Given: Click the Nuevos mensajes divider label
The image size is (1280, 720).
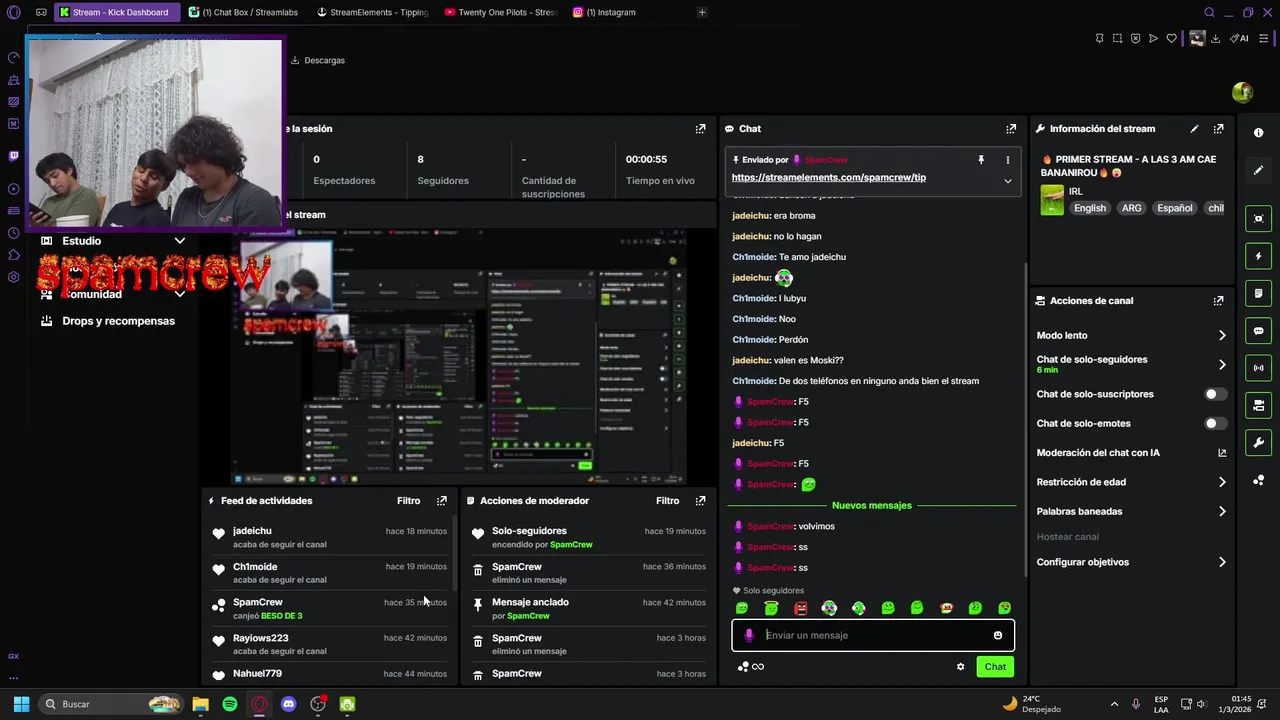Looking at the screenshot, I should [872, 506].
